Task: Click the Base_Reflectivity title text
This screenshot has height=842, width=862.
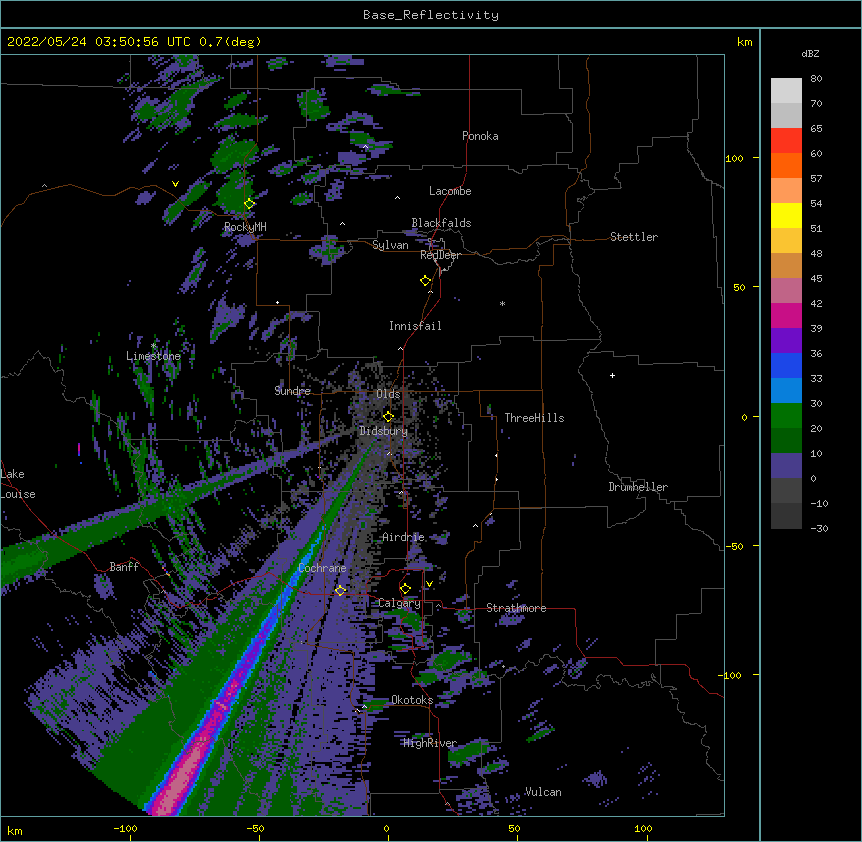Action: pyautogui.click(x=431, y=15)
